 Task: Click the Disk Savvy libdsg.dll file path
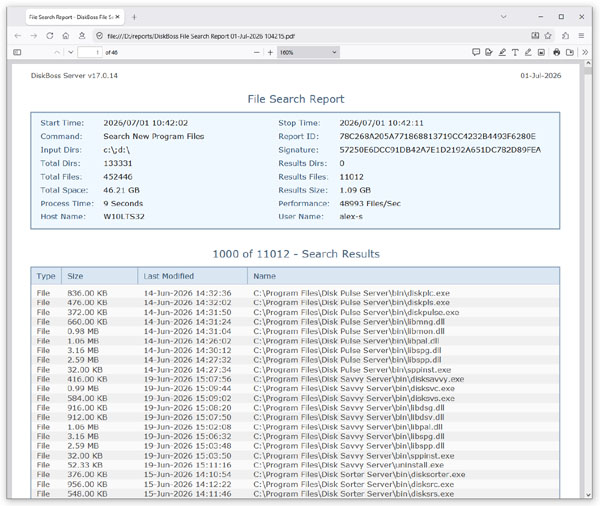tap(349, 408)
